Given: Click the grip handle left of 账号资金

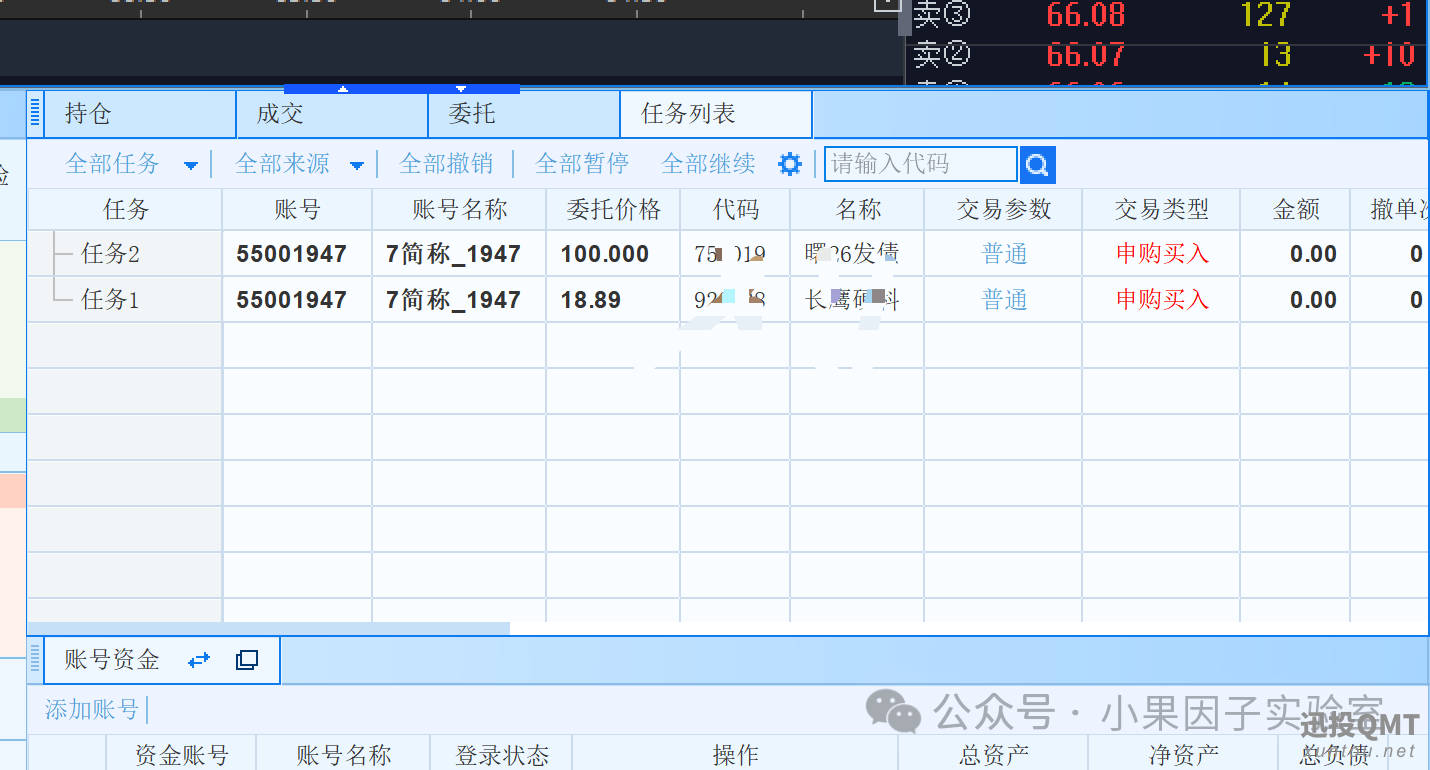Looking at the screenshot, I should pos(36,660).
